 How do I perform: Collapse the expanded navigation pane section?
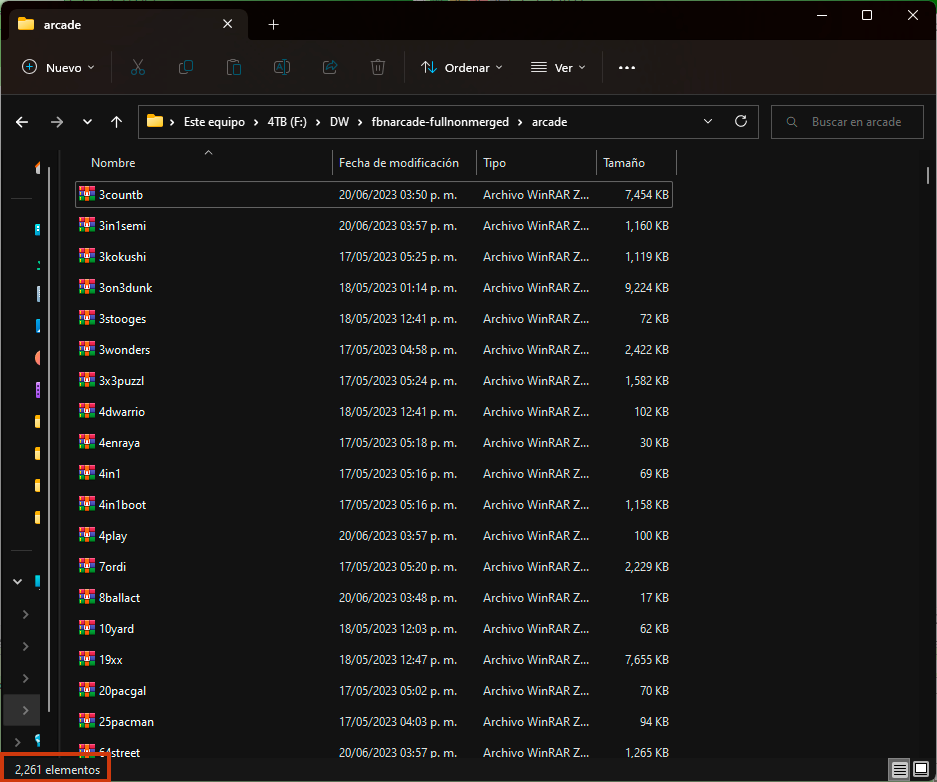click(17, 581)
